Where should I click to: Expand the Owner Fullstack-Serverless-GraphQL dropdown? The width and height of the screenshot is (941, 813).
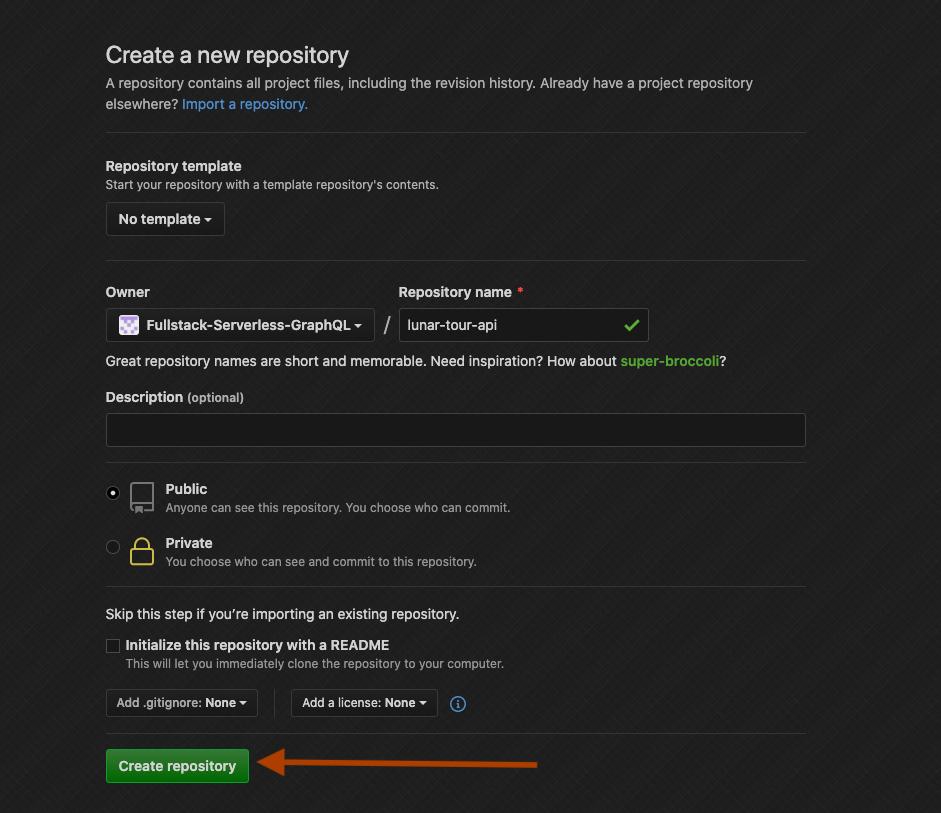tap(240, 325)
